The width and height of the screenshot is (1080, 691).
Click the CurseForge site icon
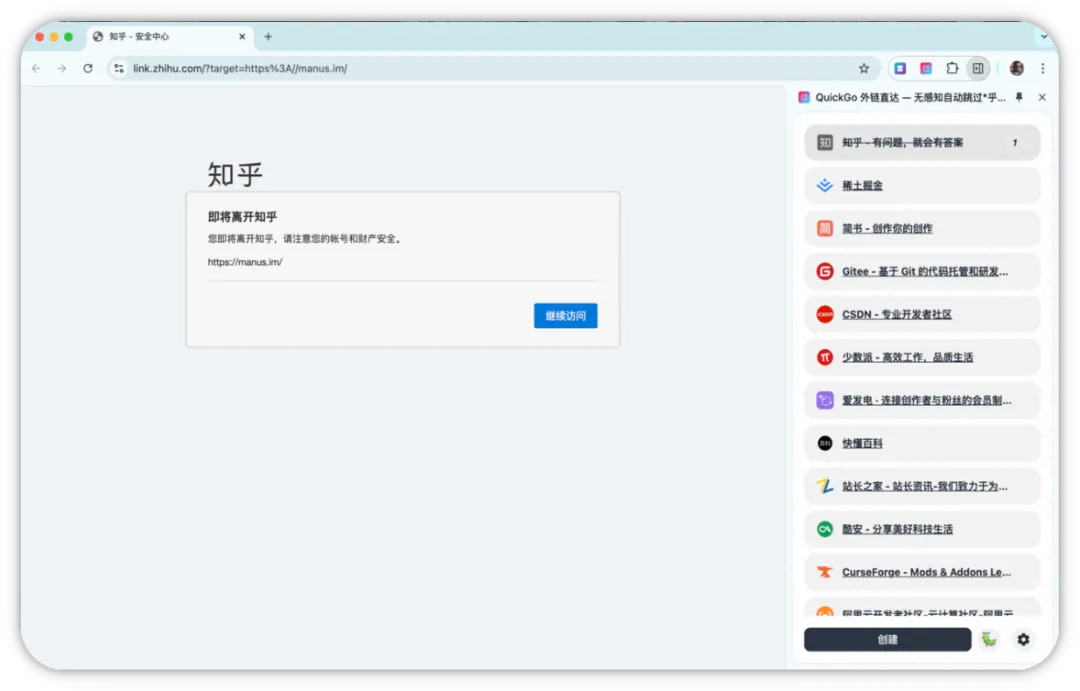(x=824, y=572)
